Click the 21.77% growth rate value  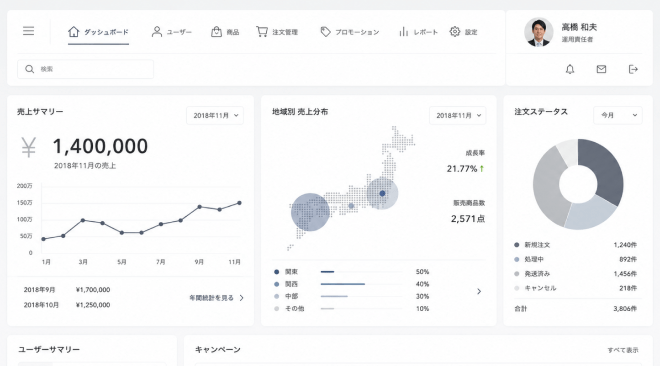tap(462, 169)
